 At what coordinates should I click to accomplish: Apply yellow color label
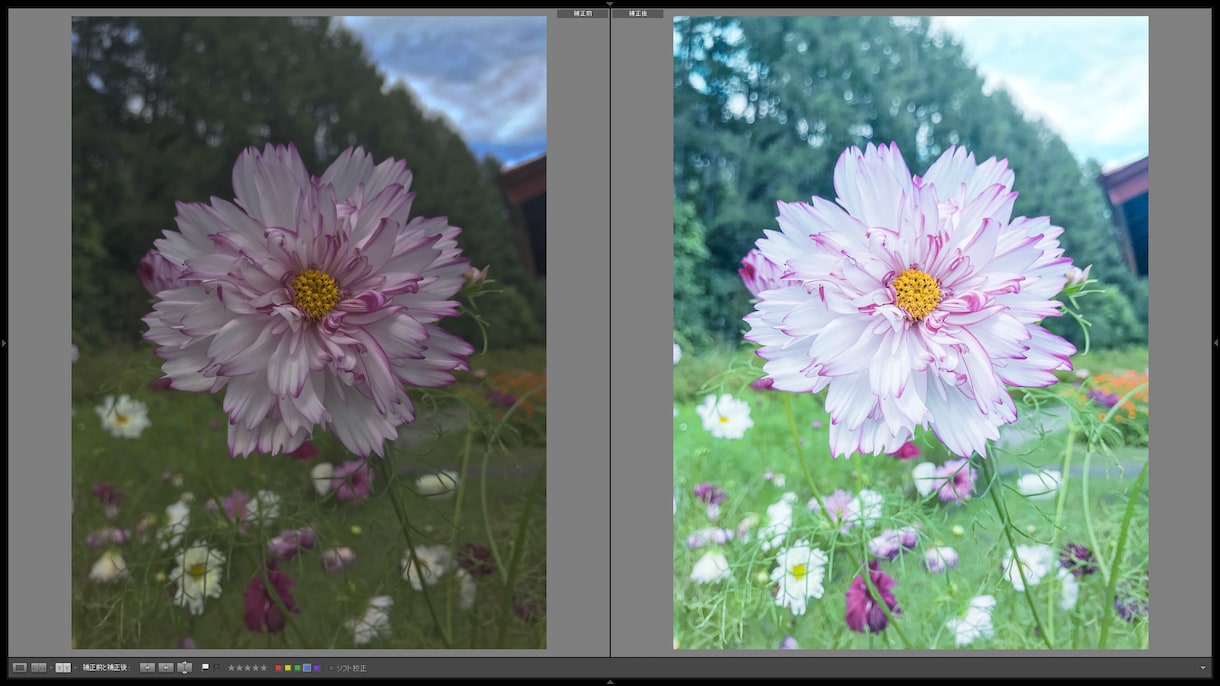pyautogui.click(x=288, y=668)
